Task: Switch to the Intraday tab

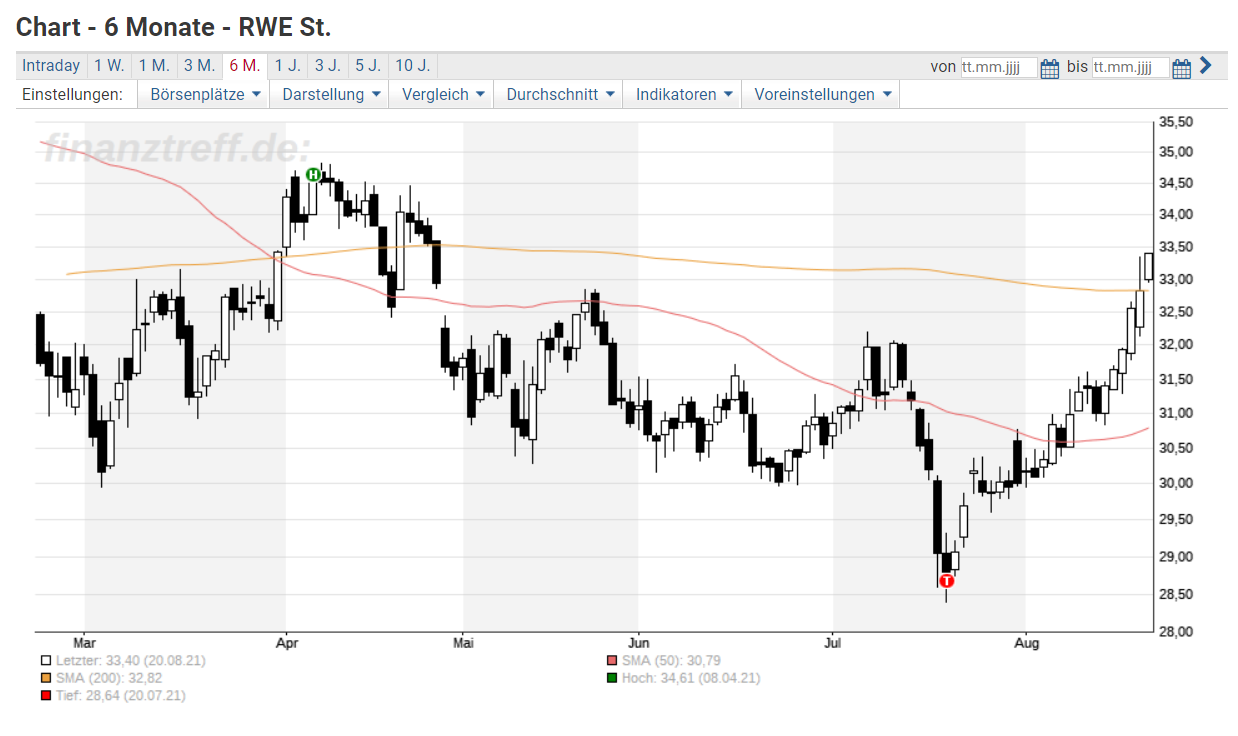Action: pyautogui.click(x=51, y=66)
